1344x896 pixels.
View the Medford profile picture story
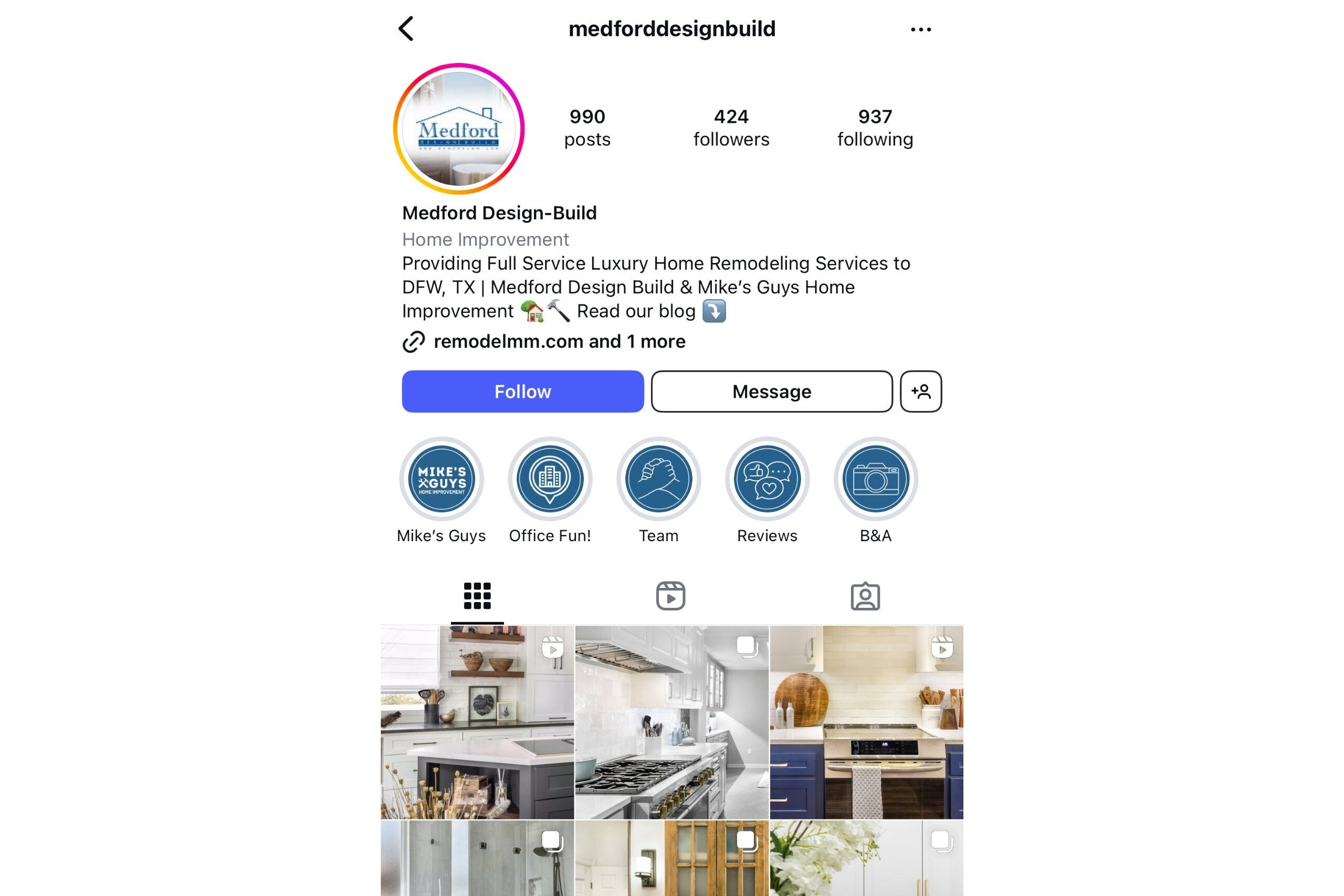459,129
